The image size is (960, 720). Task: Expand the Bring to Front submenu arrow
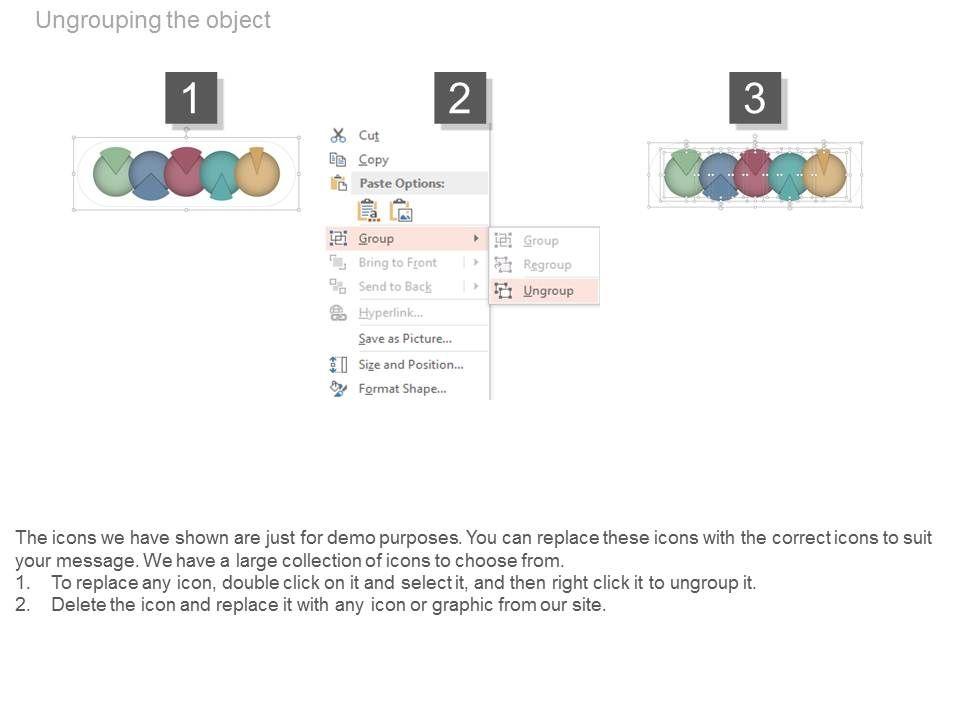(x=476, y=262)
